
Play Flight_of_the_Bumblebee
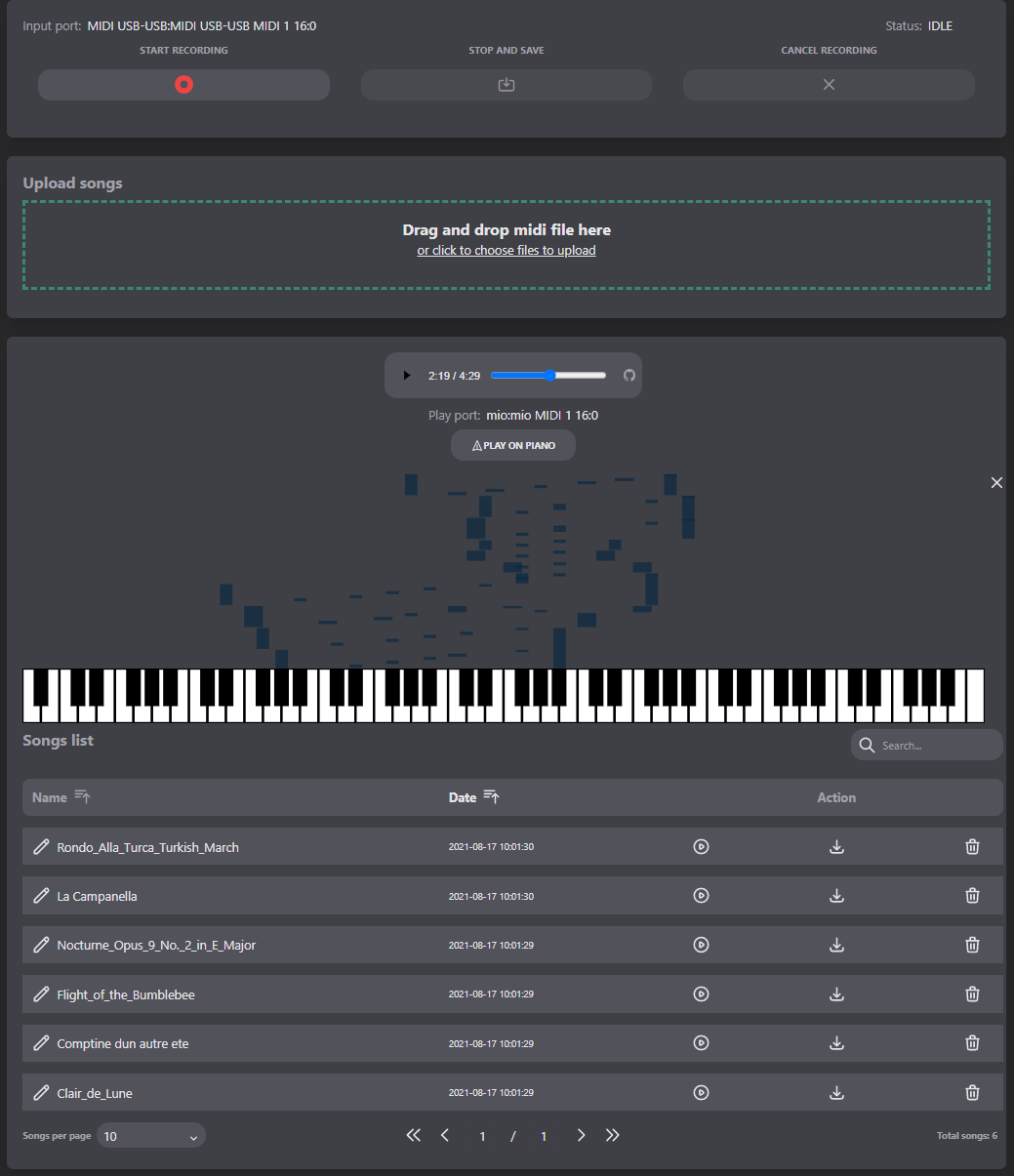point(701,994)
